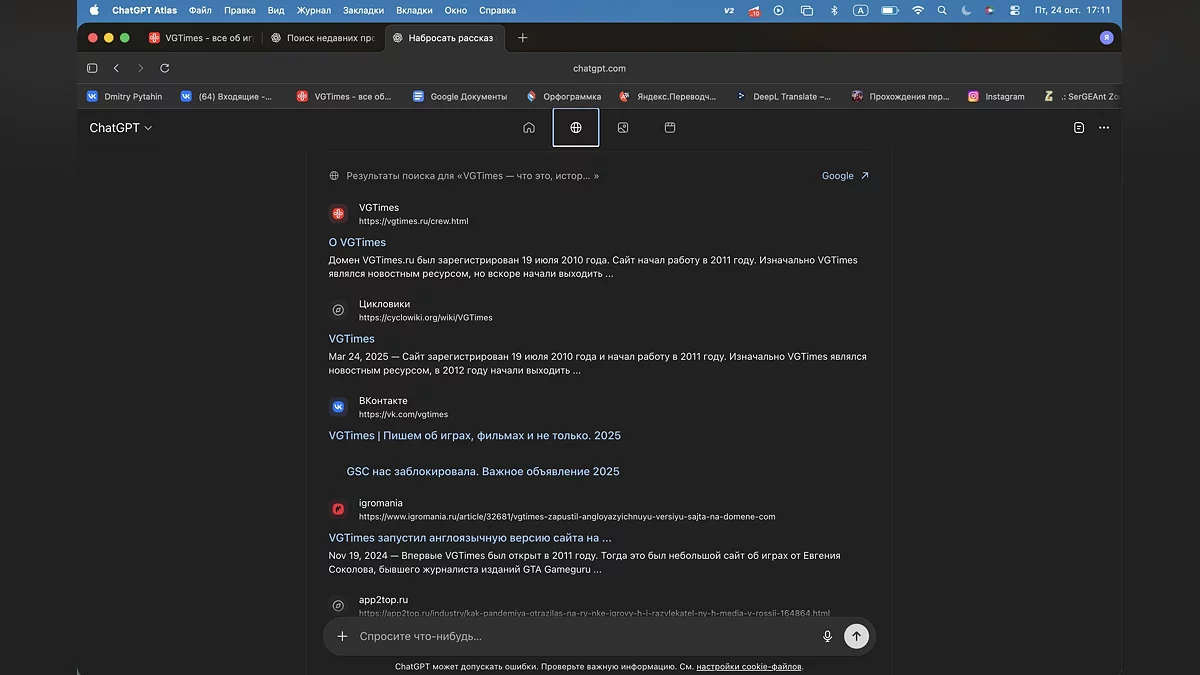Open the Google Документы bookmark

[460, 97]
